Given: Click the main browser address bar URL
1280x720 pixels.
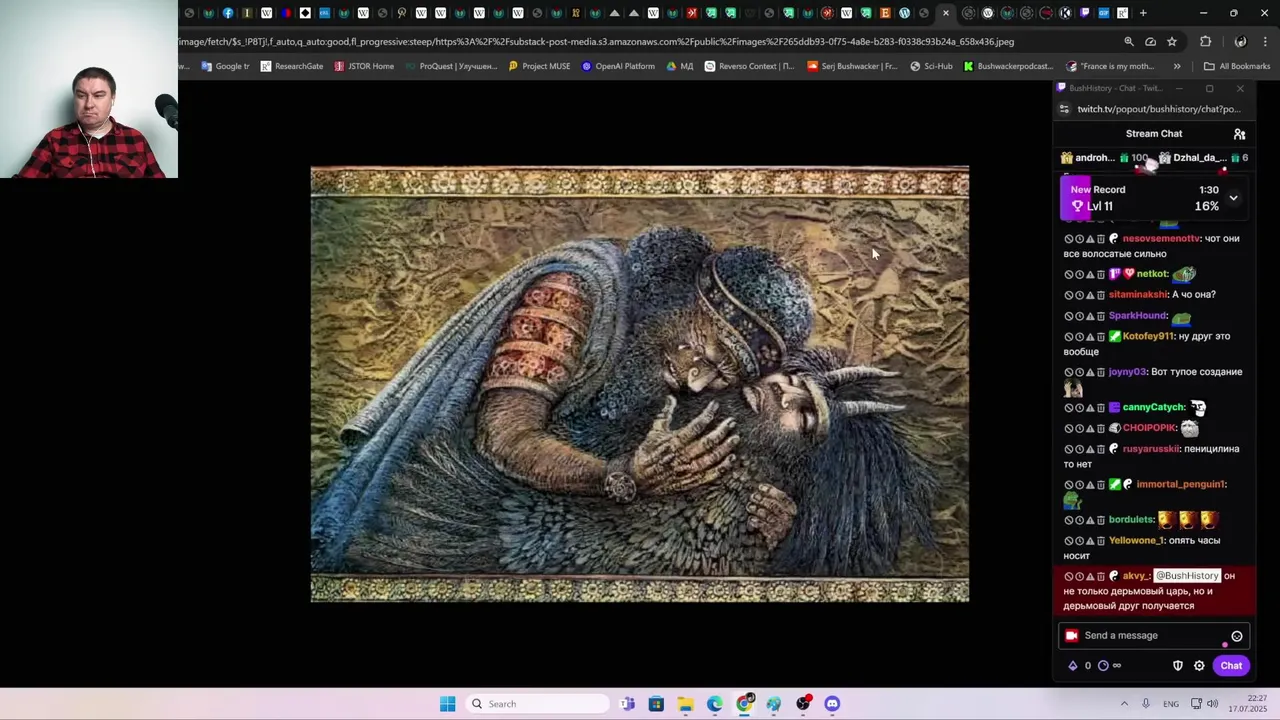Looking at the screenshot, I should tap(596, 42).
